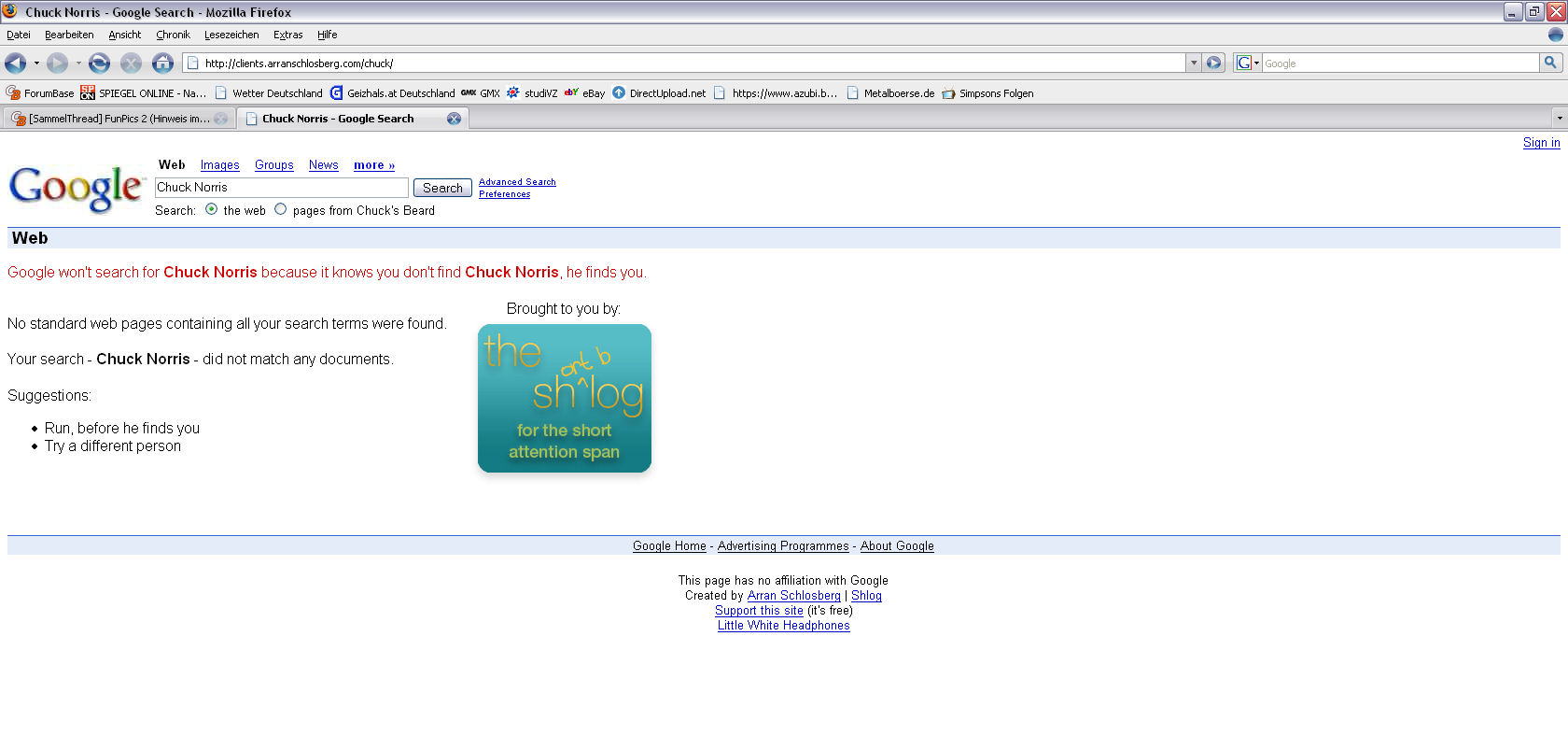Click the 'more »' link
1568x735 pixels.
pos(374,165)
